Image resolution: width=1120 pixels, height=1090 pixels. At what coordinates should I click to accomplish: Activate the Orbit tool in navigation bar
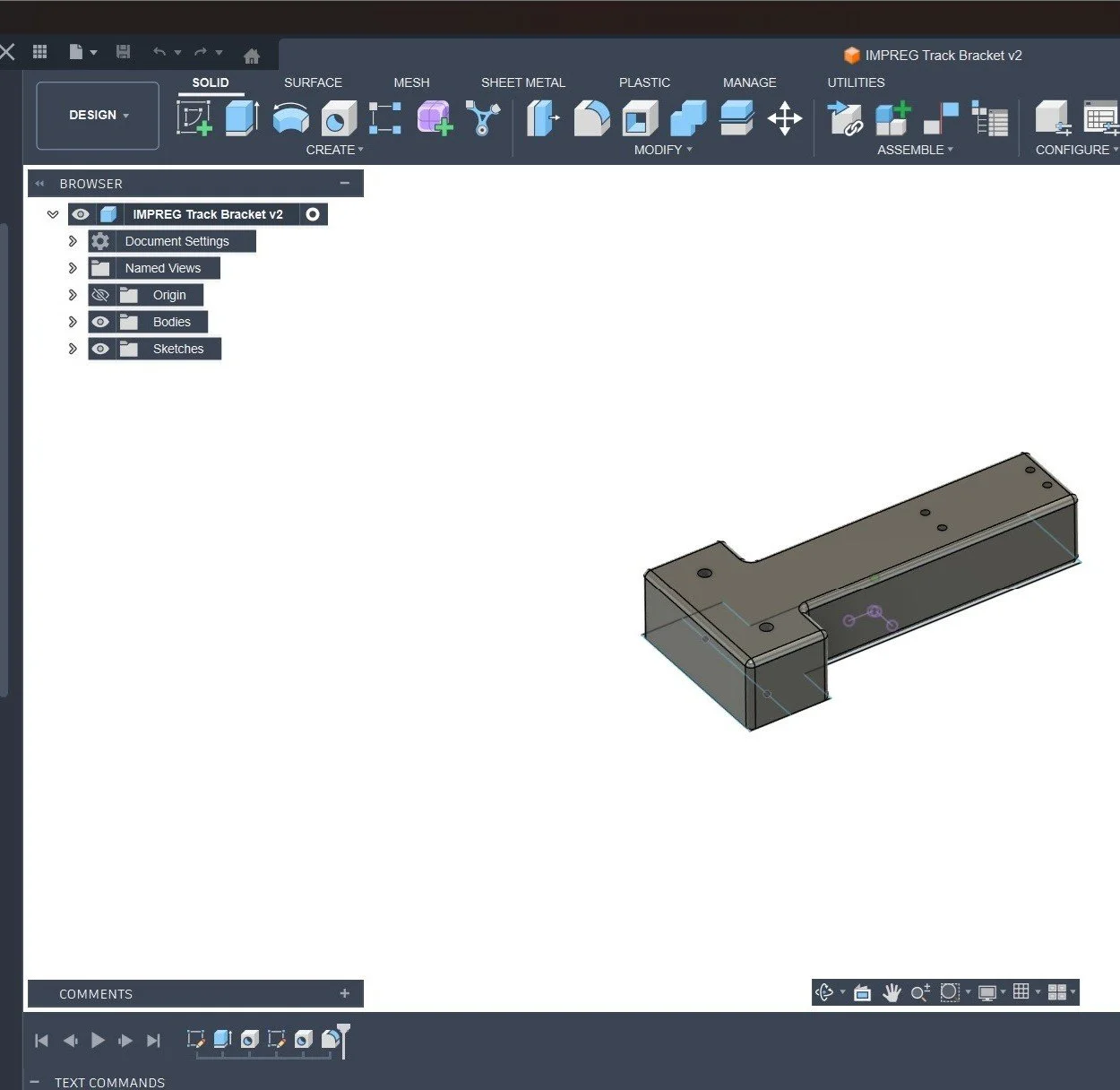click(824, 992)
